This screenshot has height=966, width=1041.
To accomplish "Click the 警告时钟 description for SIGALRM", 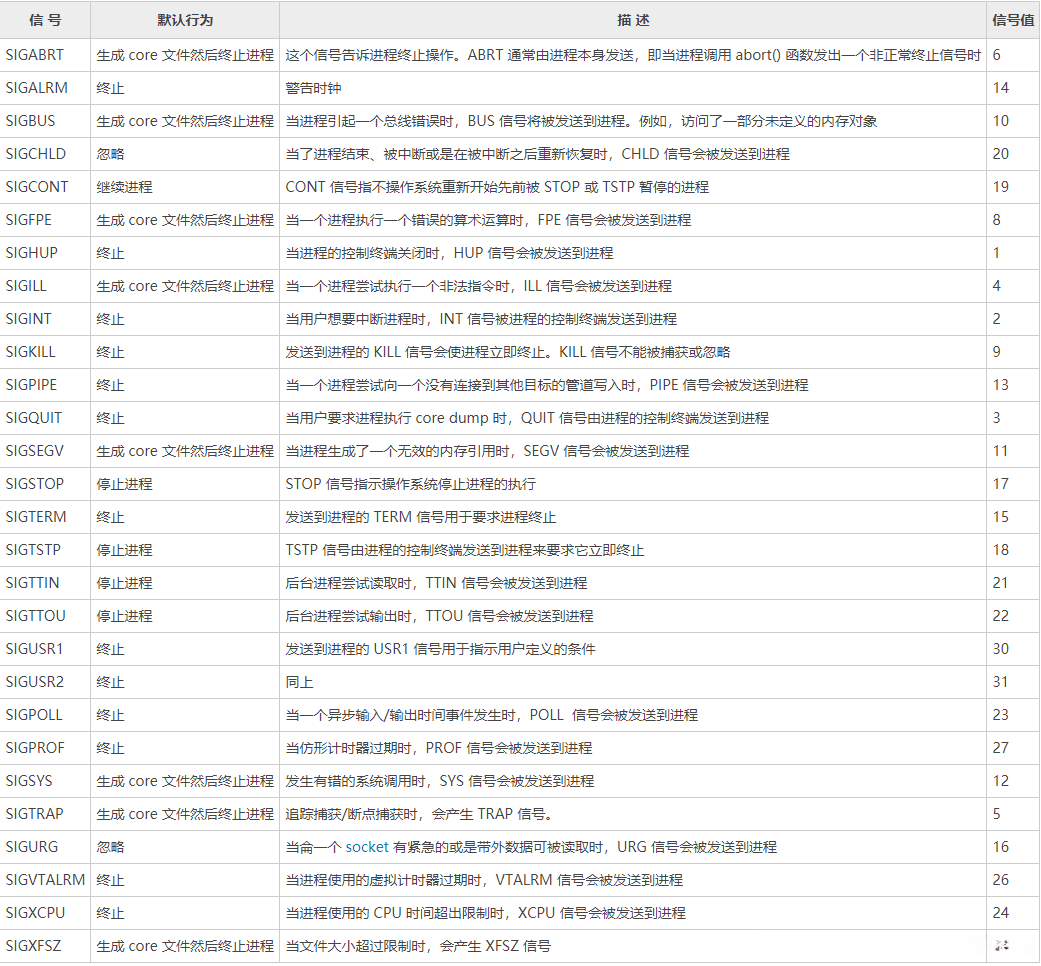I will tap(313, 88).
